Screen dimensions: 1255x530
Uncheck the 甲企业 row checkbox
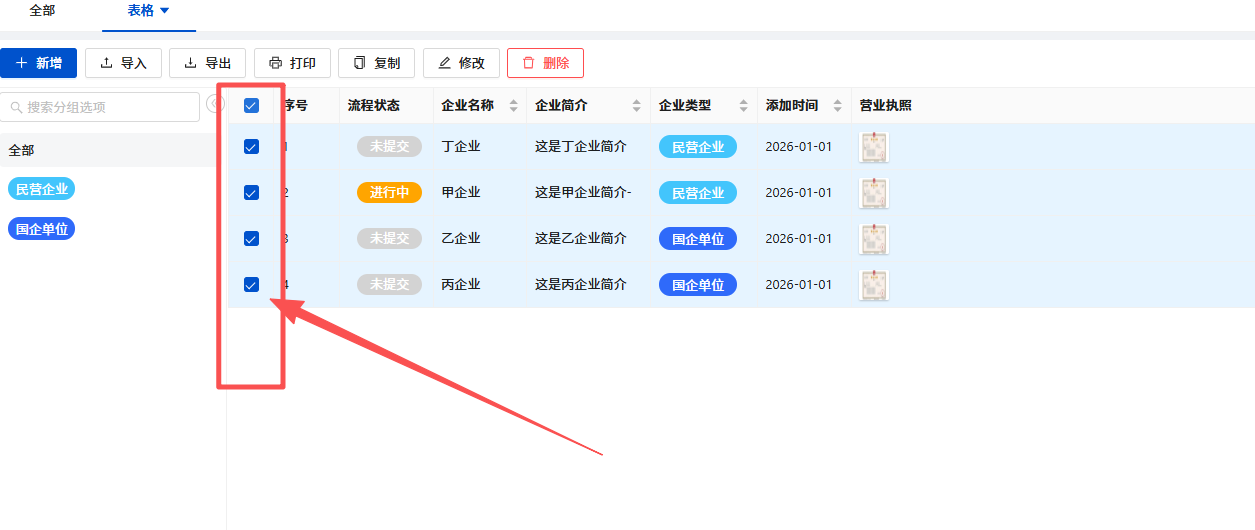tap(251, 193)
